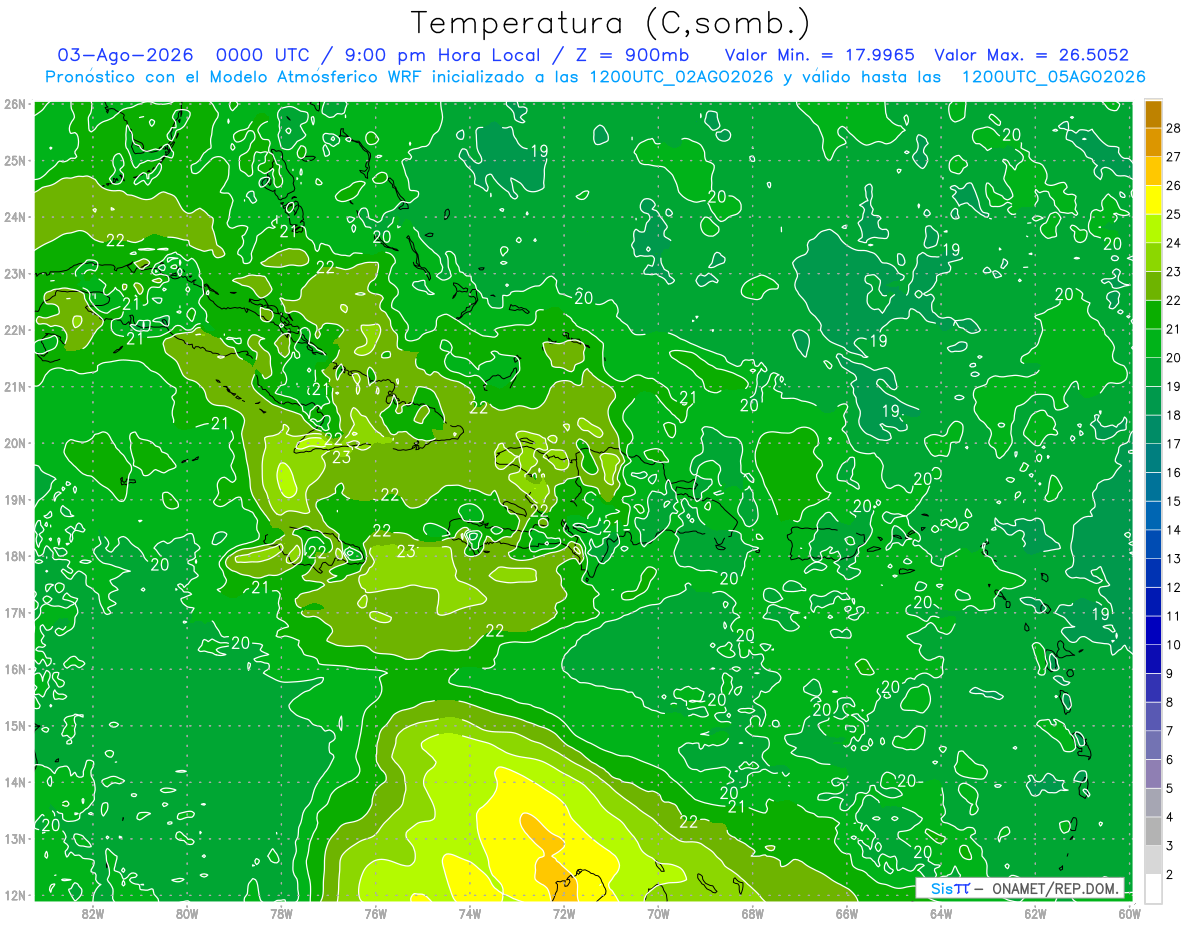Click the color scale label 15

[x=1173, y=501]
